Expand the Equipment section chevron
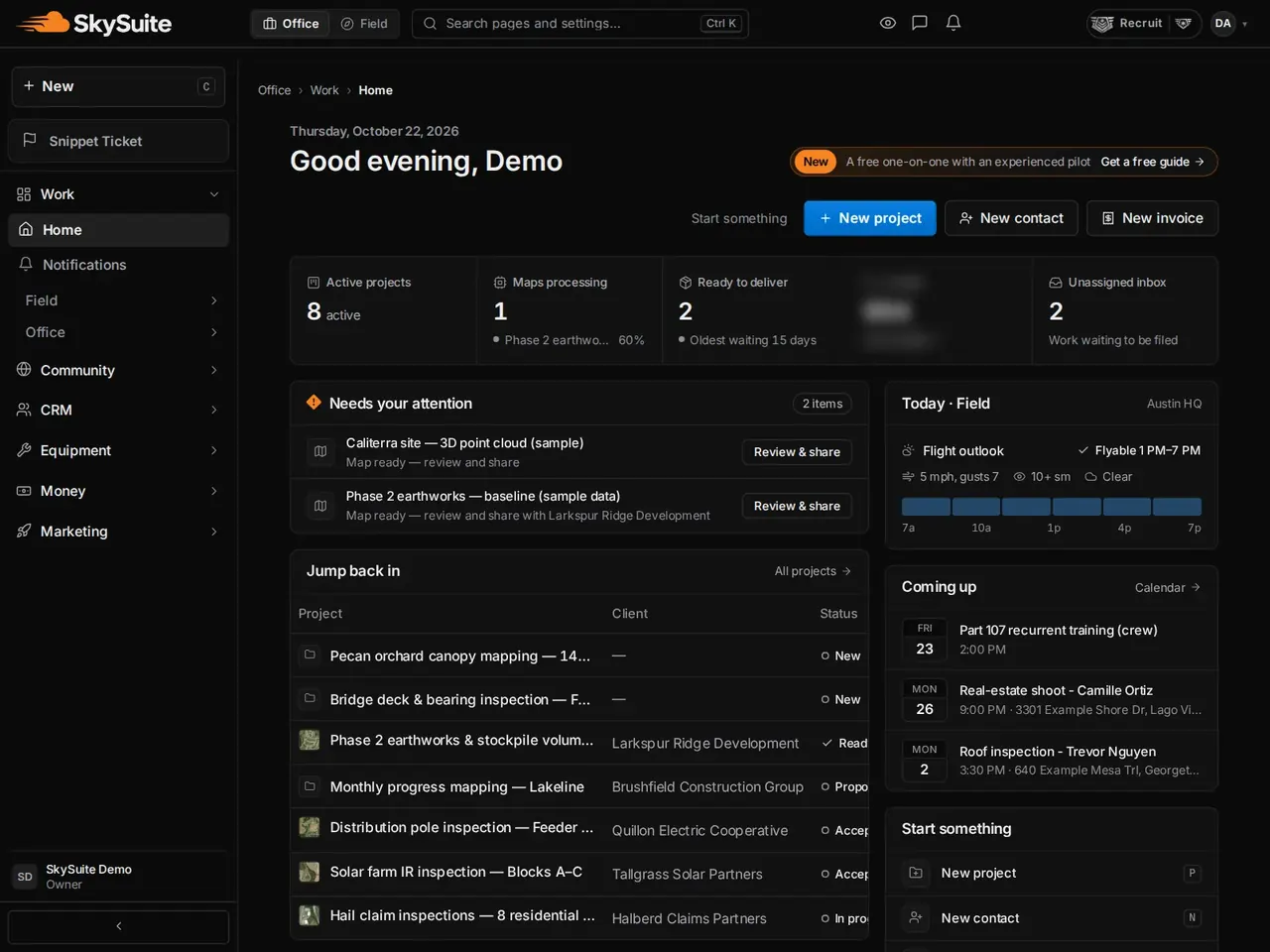 point(214,450)
